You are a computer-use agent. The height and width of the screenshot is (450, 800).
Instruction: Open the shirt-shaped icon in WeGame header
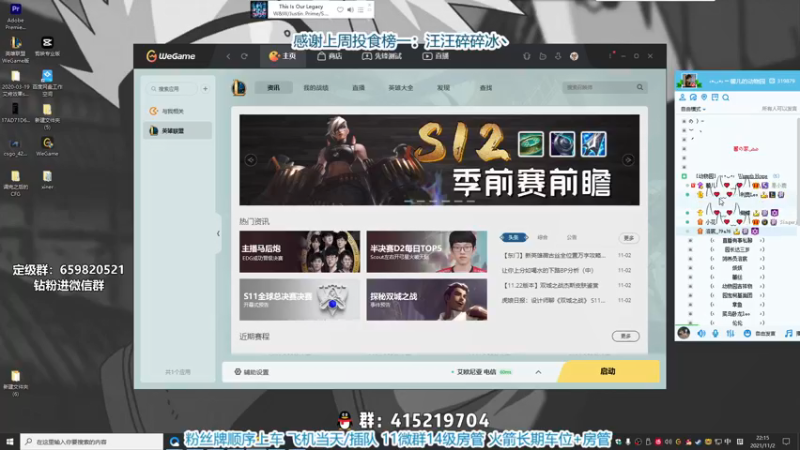point(527,56)
